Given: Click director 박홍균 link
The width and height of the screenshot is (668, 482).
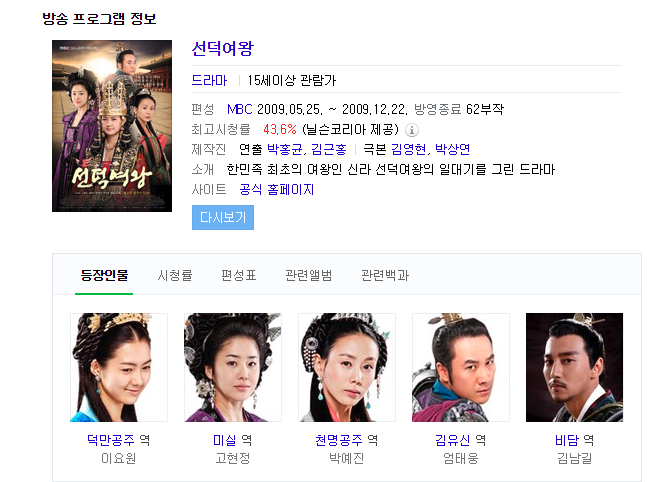Looking at the screenshot, I should point(285,149).
